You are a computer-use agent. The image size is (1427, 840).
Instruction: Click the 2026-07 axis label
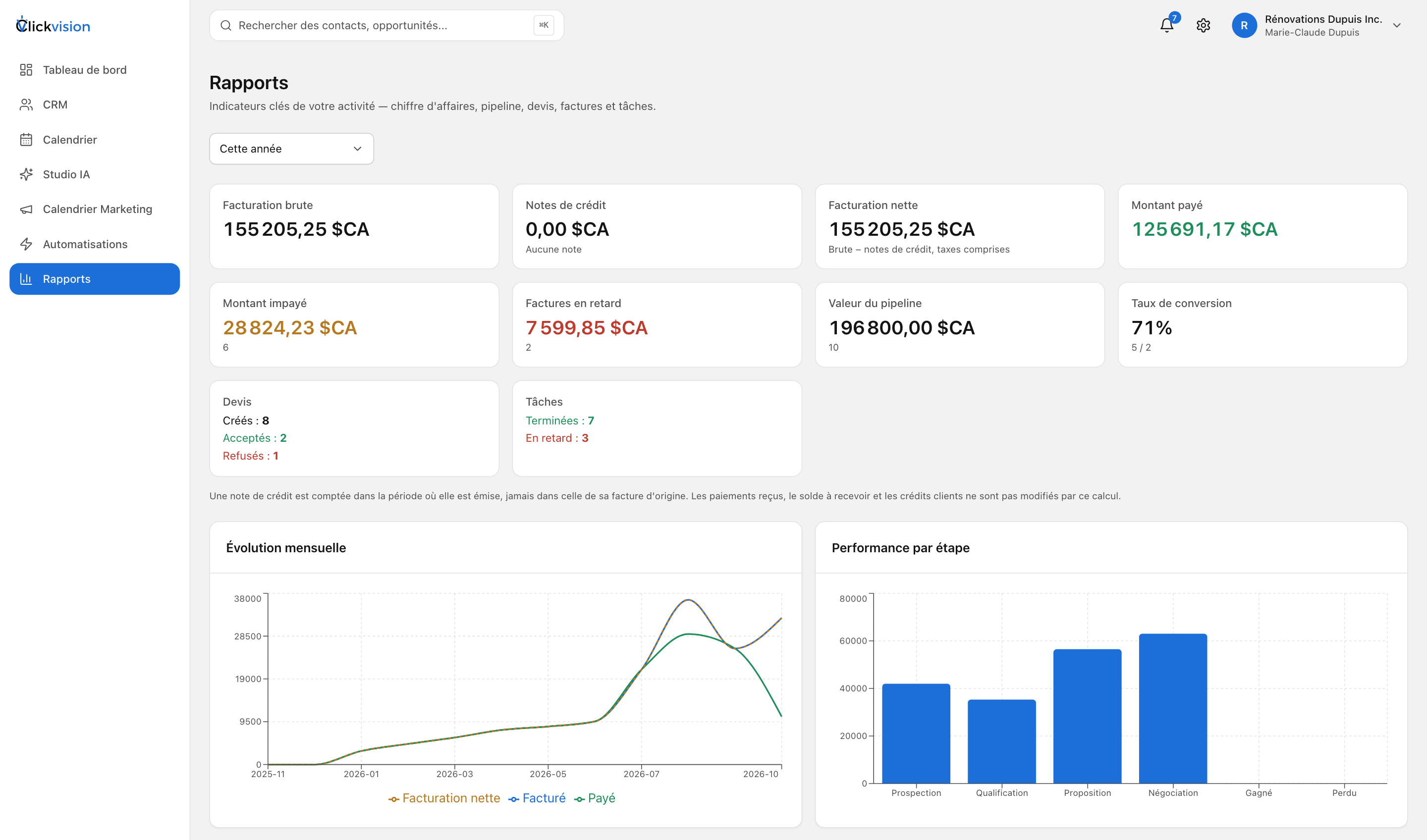(x=641, y=774)
